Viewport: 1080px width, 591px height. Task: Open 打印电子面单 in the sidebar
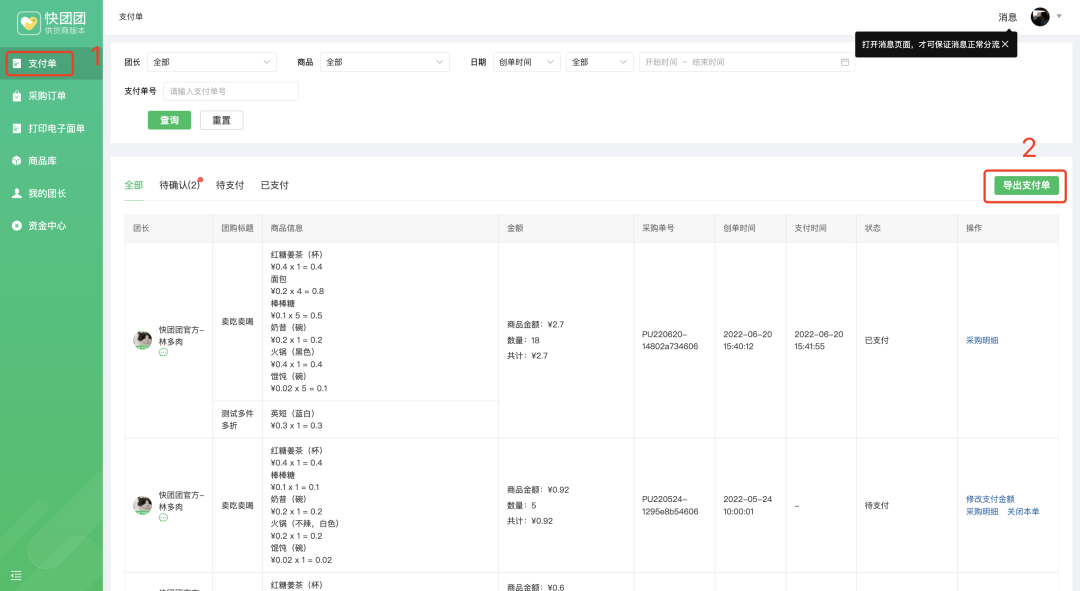(x=17, y=128)
